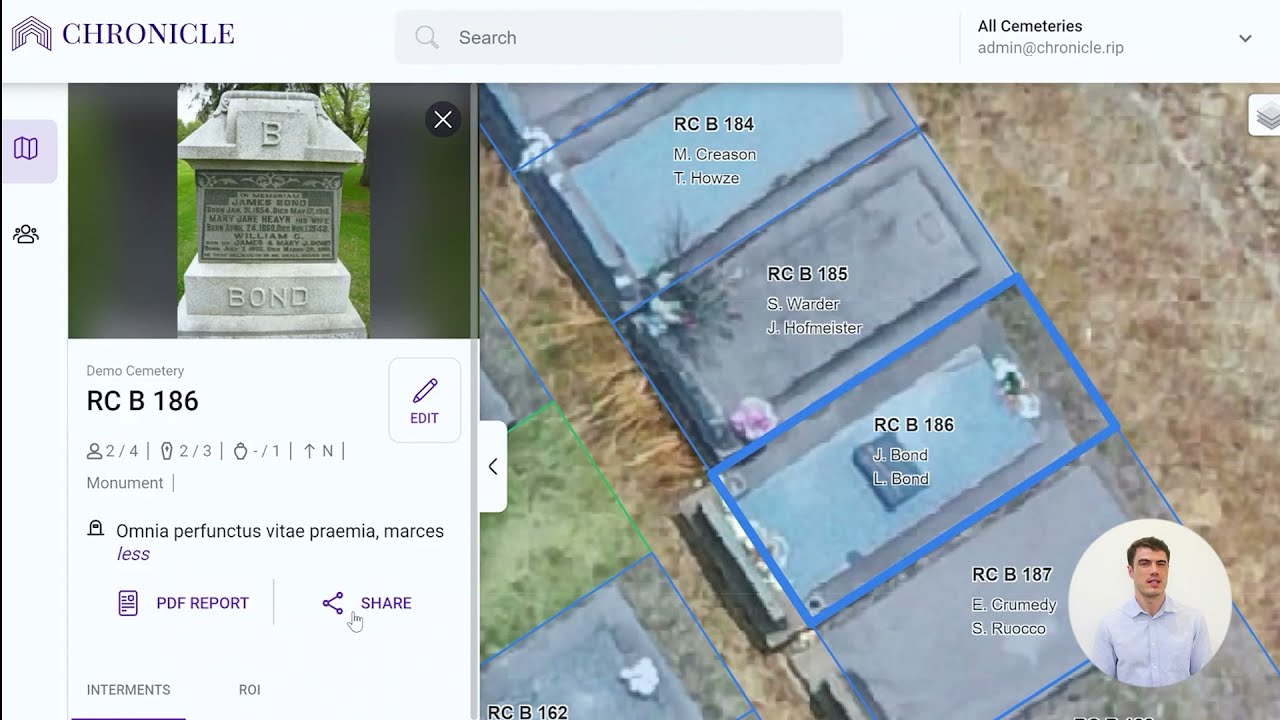Open the people sidebar icon
1280x720 pixels.
(x=26, y=234)
